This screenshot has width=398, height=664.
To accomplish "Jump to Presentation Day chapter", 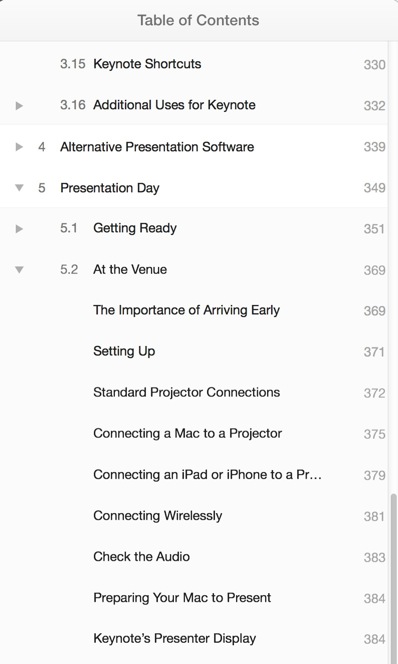I will coord(110,188).
